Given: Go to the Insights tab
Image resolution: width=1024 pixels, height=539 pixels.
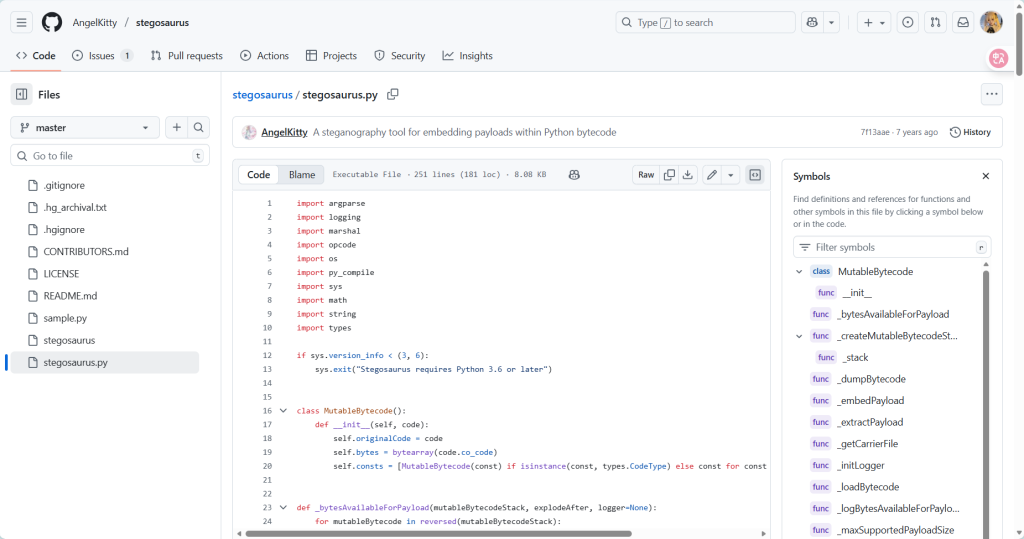Looking at the screenshot, I should (467, 56).
